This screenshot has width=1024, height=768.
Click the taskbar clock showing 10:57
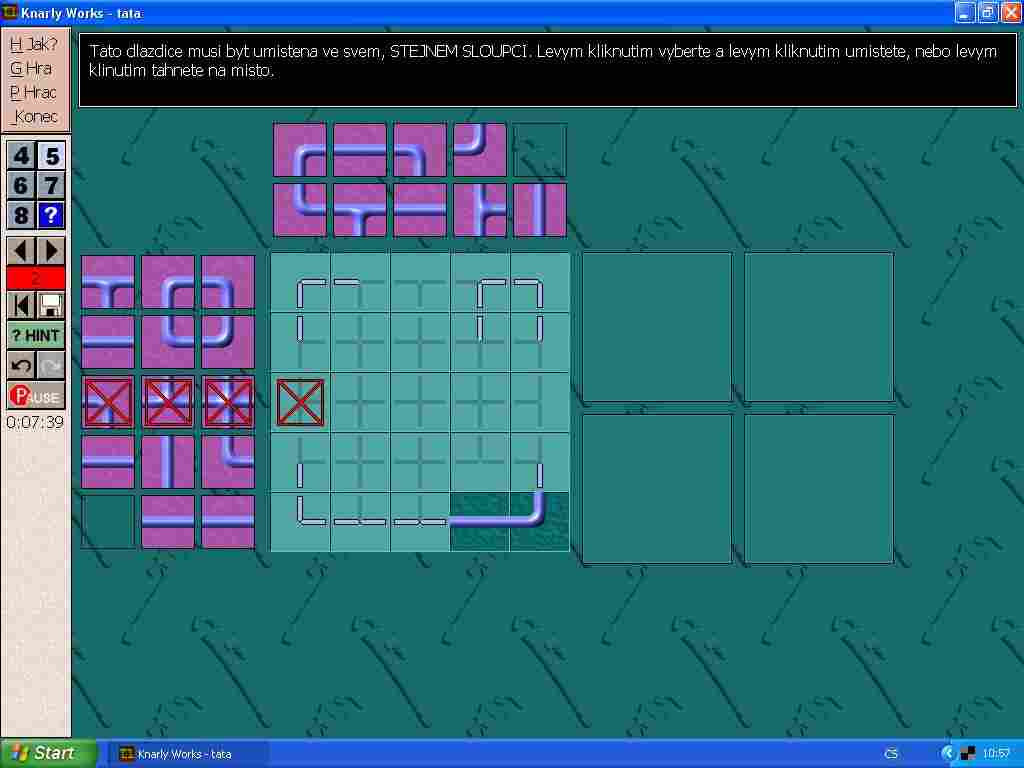(996, 754)
